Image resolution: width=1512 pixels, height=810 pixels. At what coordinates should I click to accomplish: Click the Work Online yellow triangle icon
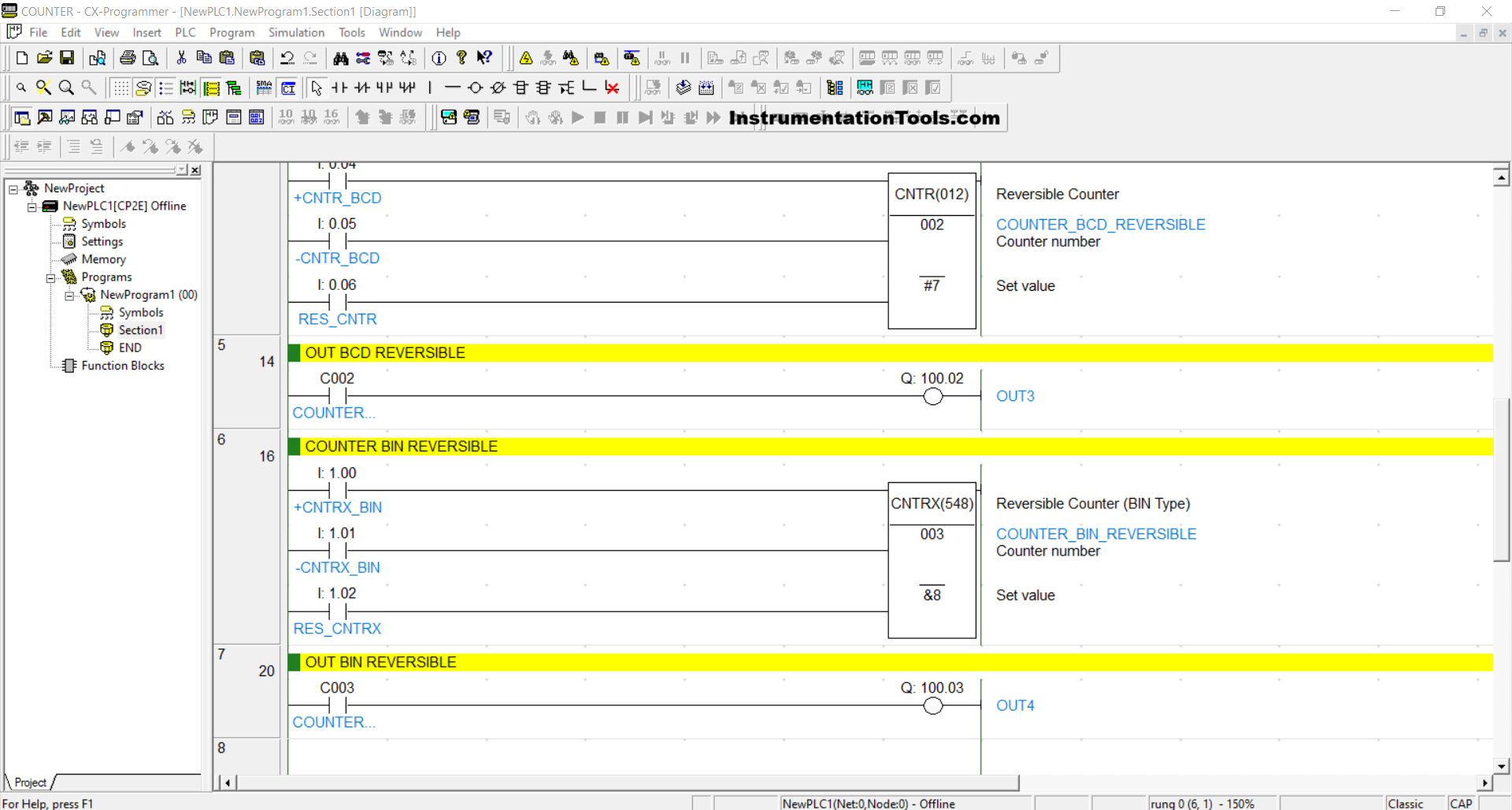(526, 58)
